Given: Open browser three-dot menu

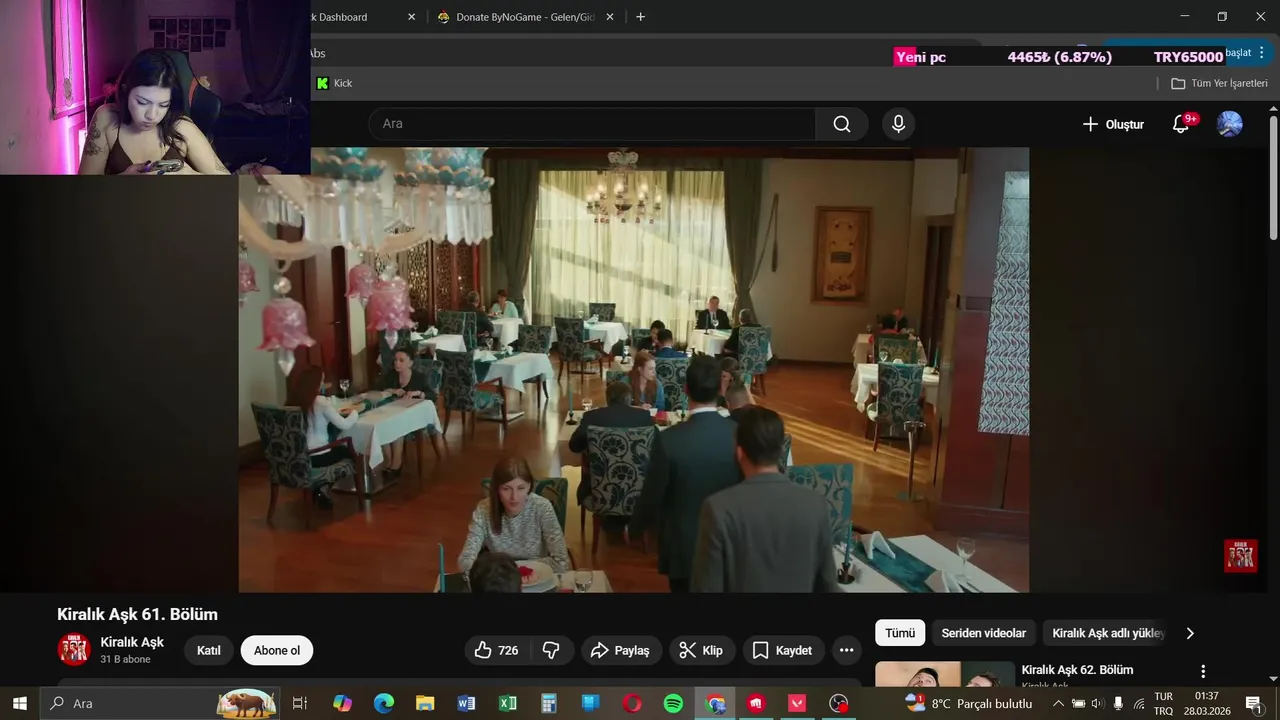Looking at the screenshot, I should click(1263, 52).
